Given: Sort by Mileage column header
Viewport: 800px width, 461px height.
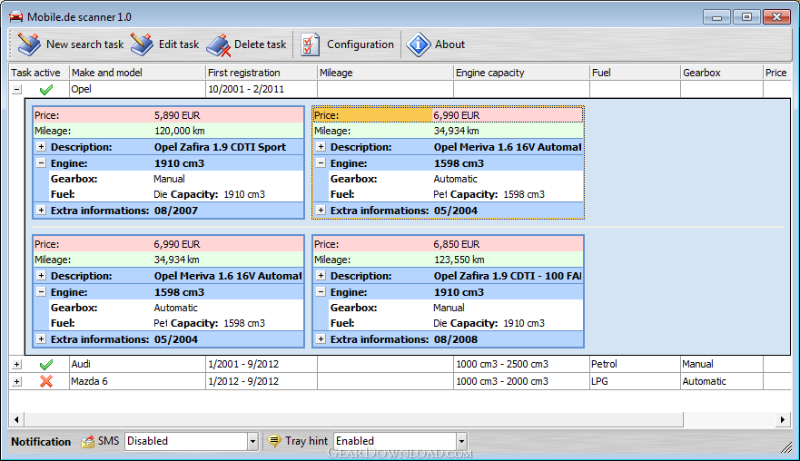Looking at the screenshot, I should click(x=385, y=72).
